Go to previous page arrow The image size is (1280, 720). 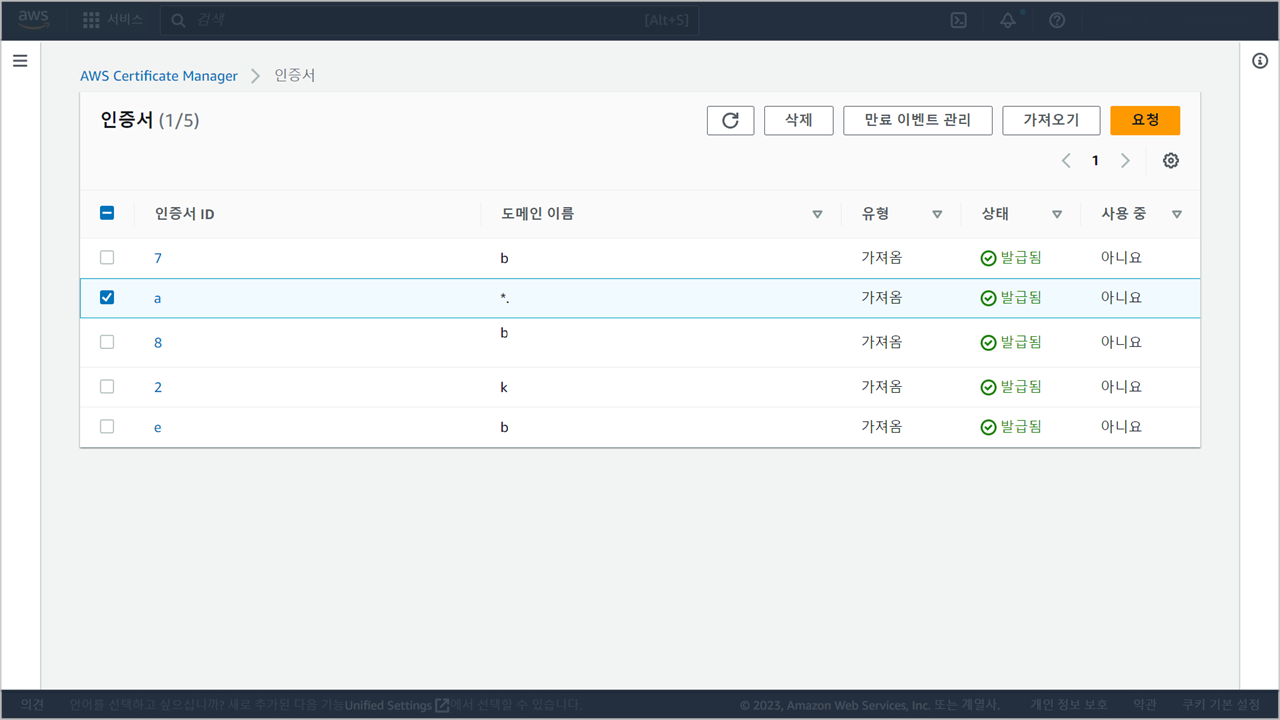[1066, 160]
